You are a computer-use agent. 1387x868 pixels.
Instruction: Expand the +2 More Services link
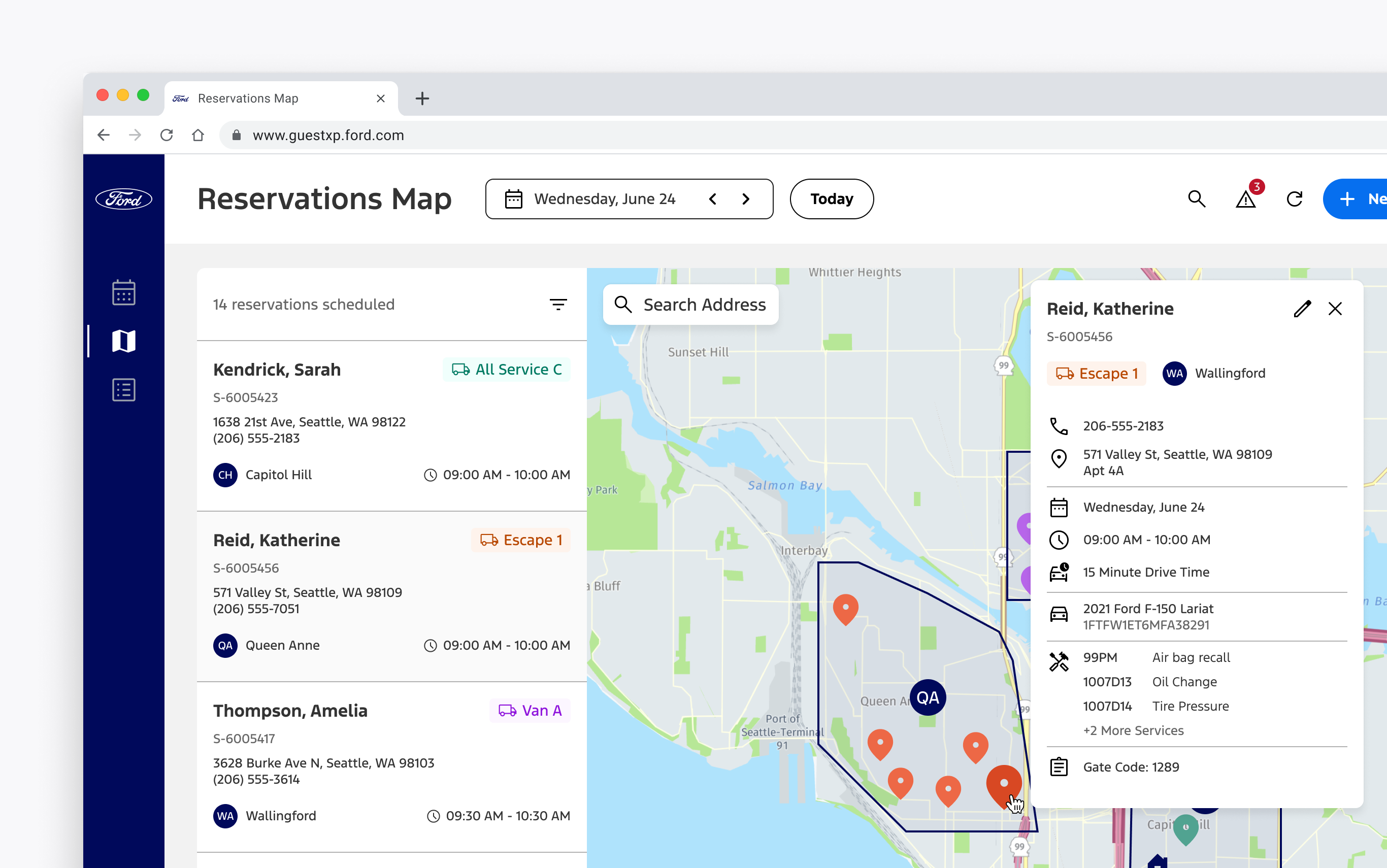point(1133,730)
